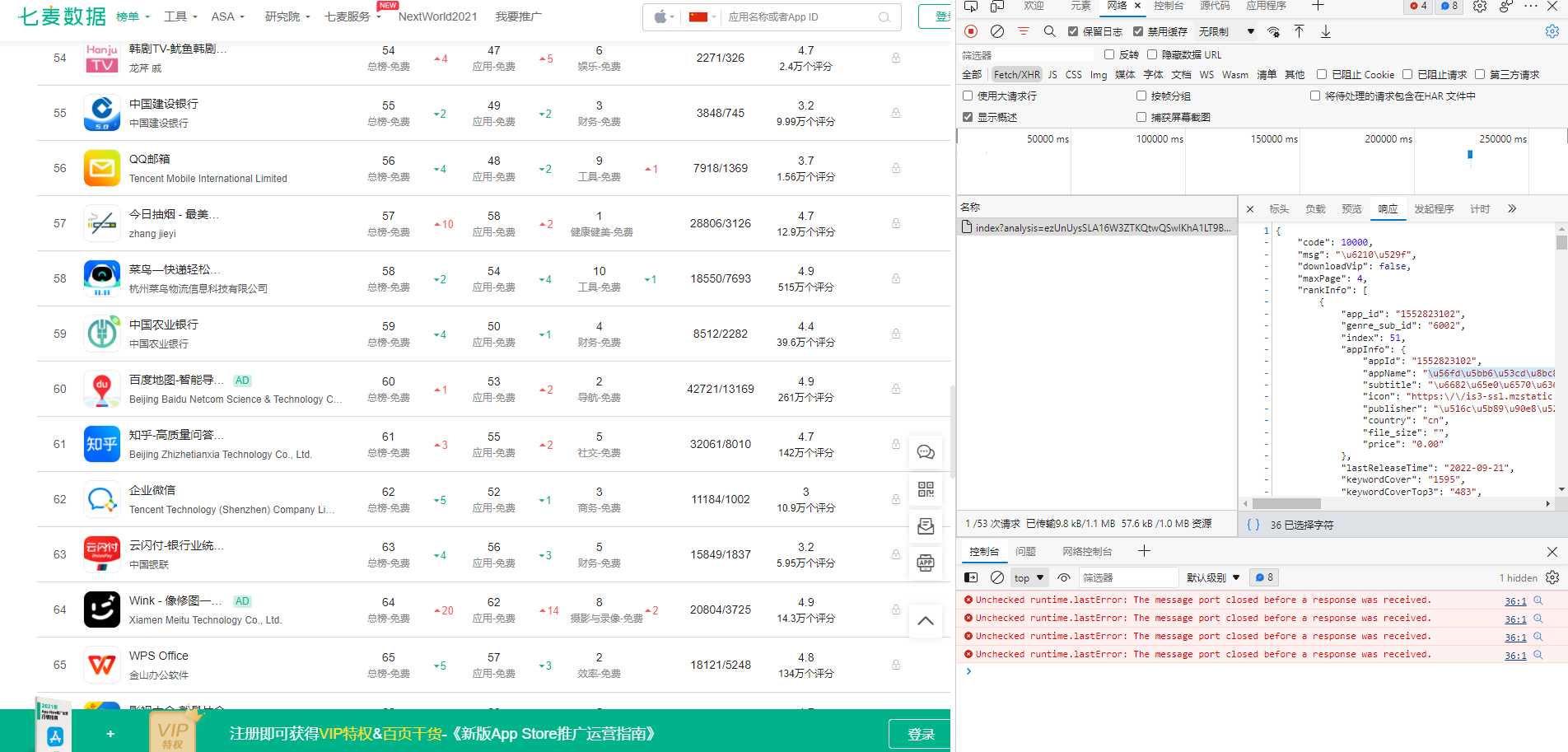Enable the 隐藏数据 URL checkbox

click(1152, 54)
